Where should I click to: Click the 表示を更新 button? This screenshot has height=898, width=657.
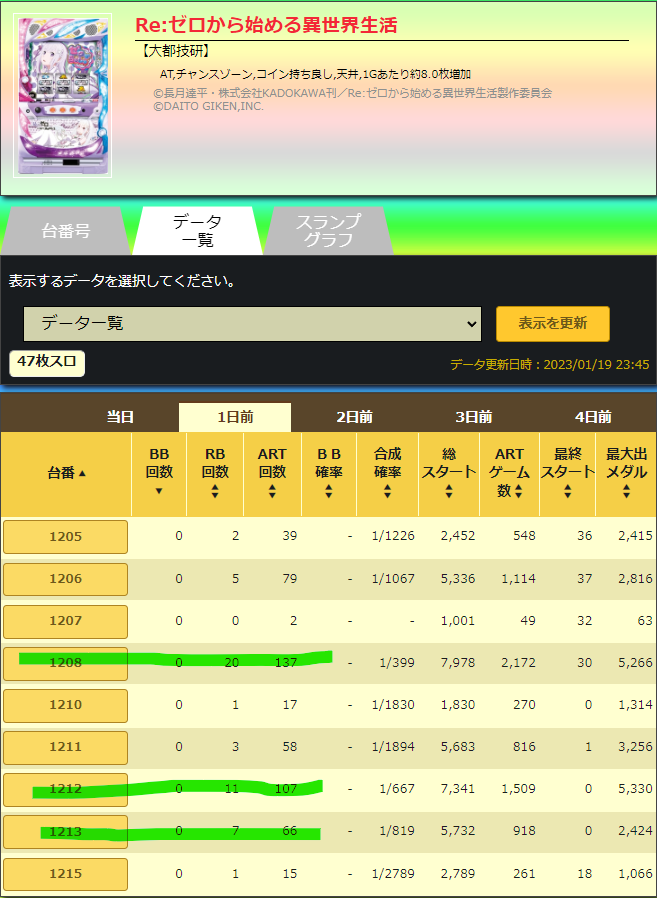click(x=553, y=324)
